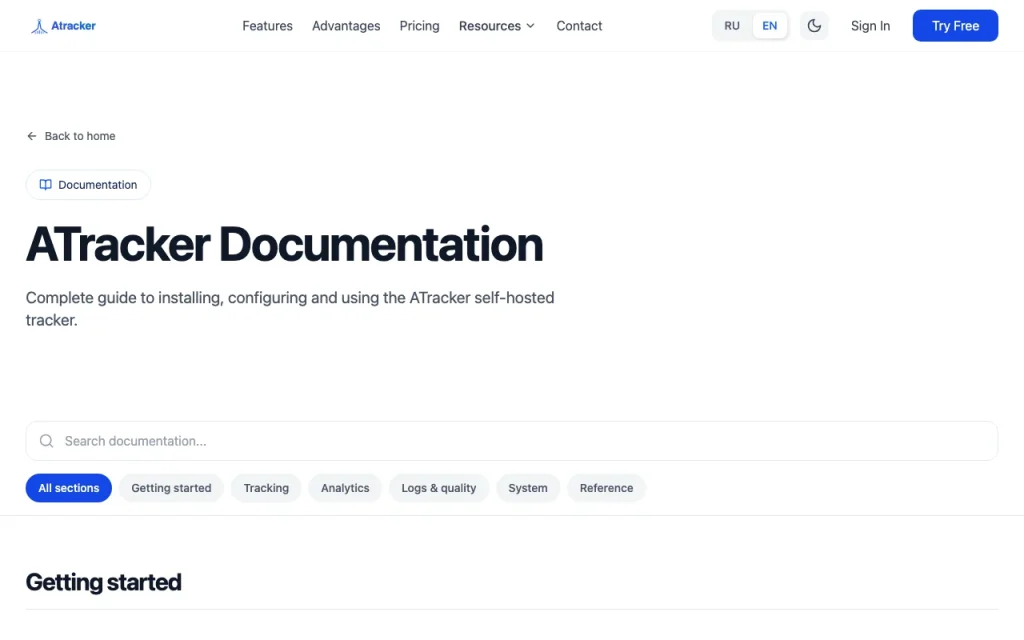The image size is (1024, 640).
Task: Click the Atracker logo icon
Action: (x=39, y=26)
